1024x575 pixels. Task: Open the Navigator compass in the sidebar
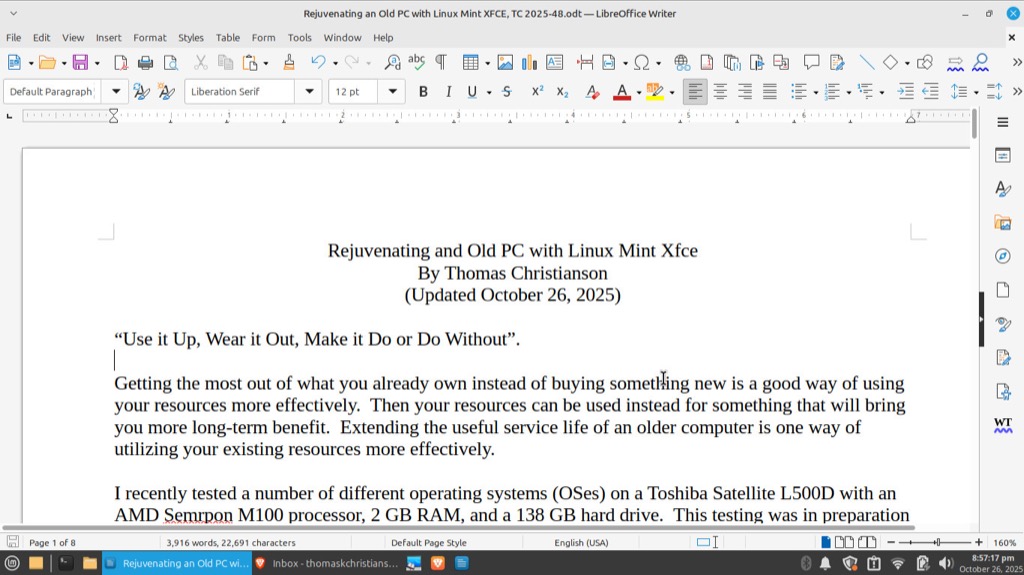tap(1002, 256)
